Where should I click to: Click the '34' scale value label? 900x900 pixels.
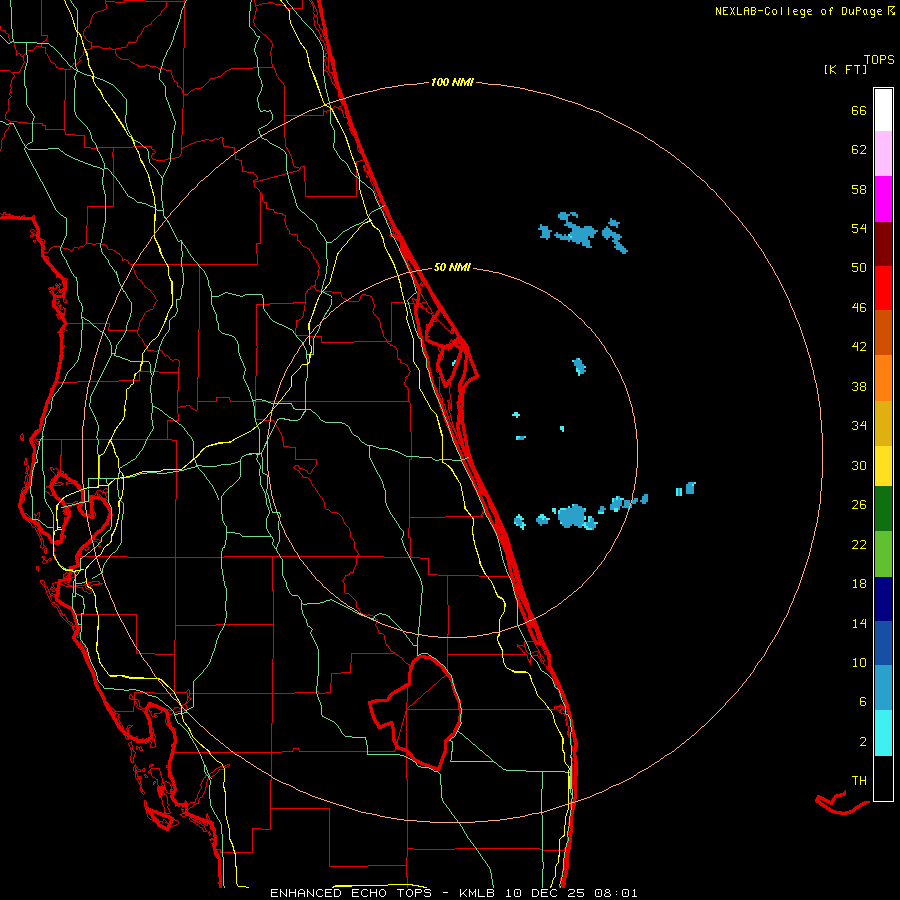(859, 425)
